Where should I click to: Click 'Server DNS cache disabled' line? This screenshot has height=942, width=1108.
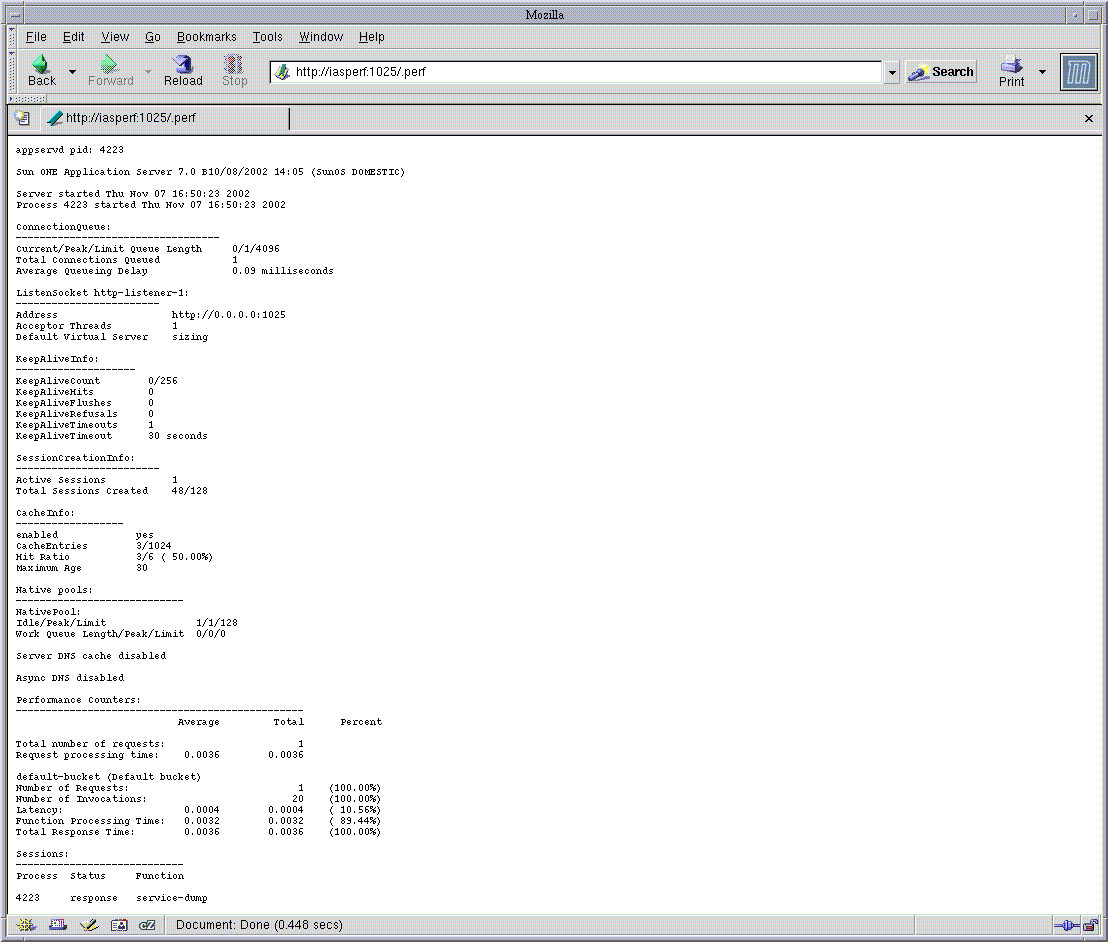pyautogui.click(x=91, y=656)
